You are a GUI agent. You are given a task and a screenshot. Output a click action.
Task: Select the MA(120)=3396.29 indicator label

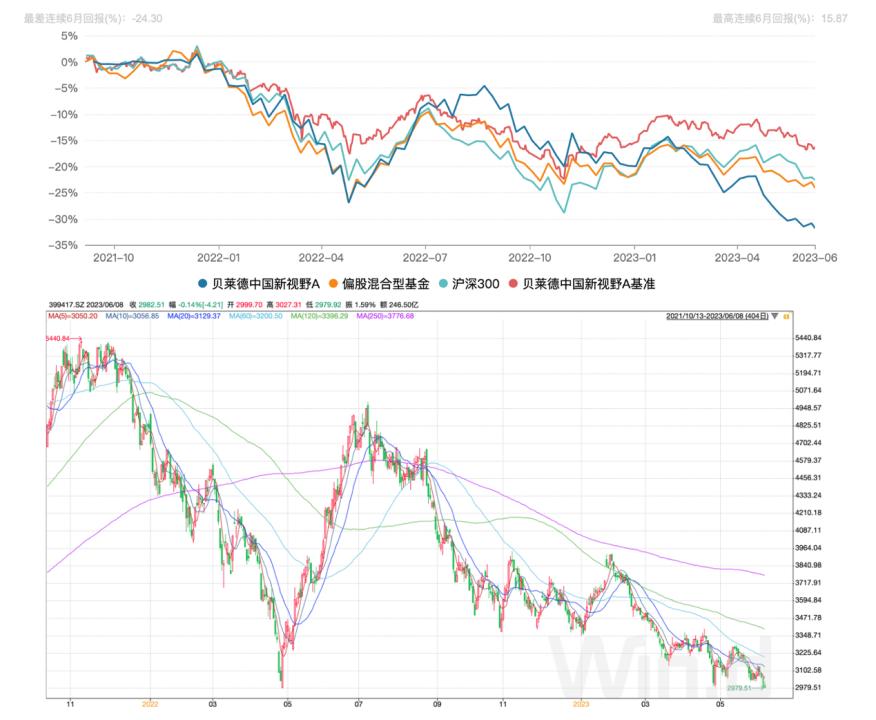tap(319, 316)
